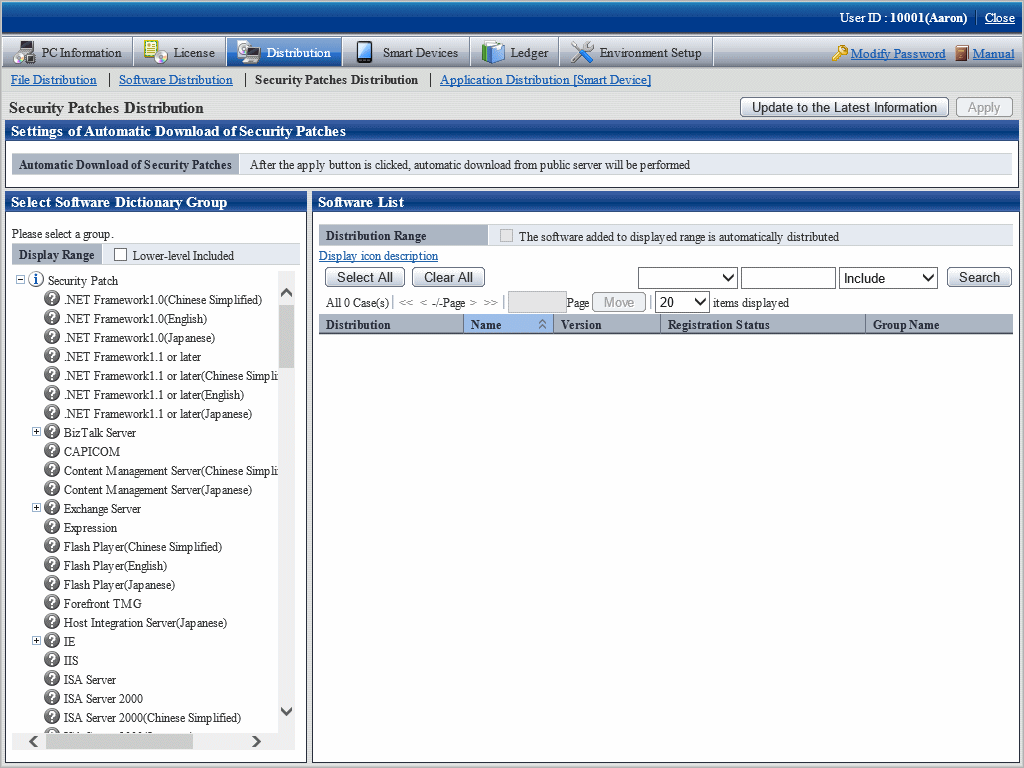The image size is (1024, 768).
Task: Click the search keyword text field
Action: pyautogui.click(x=787, y=278)
